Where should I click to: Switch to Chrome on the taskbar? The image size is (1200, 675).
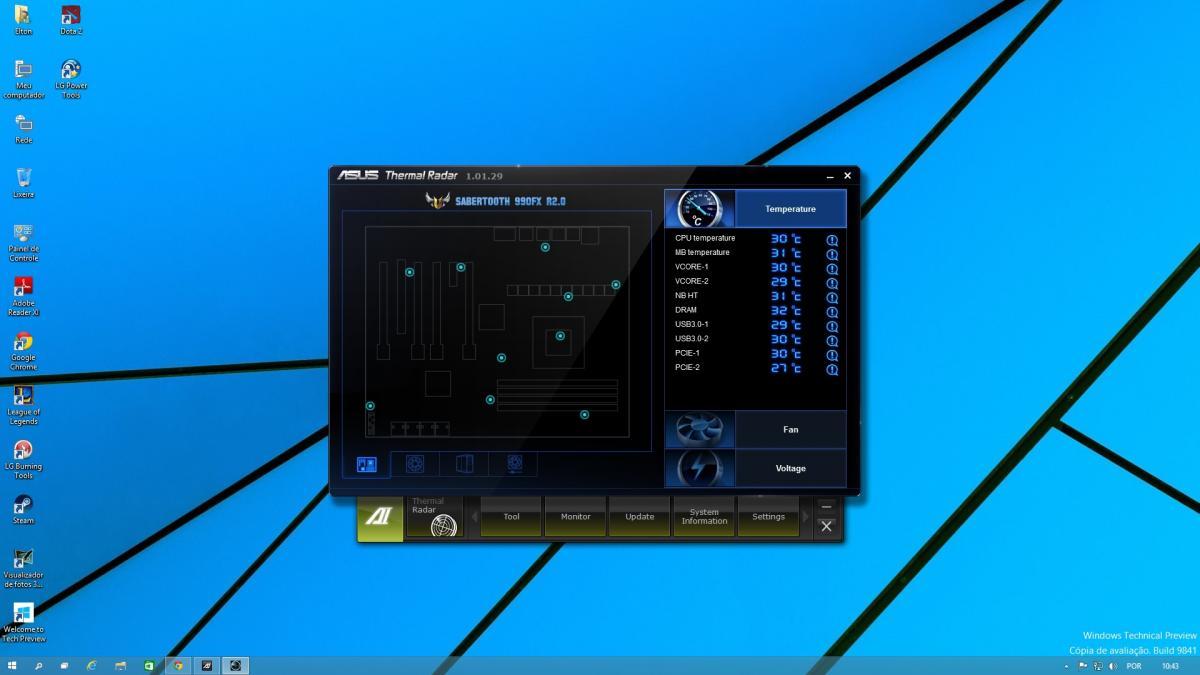pos(178,665)
